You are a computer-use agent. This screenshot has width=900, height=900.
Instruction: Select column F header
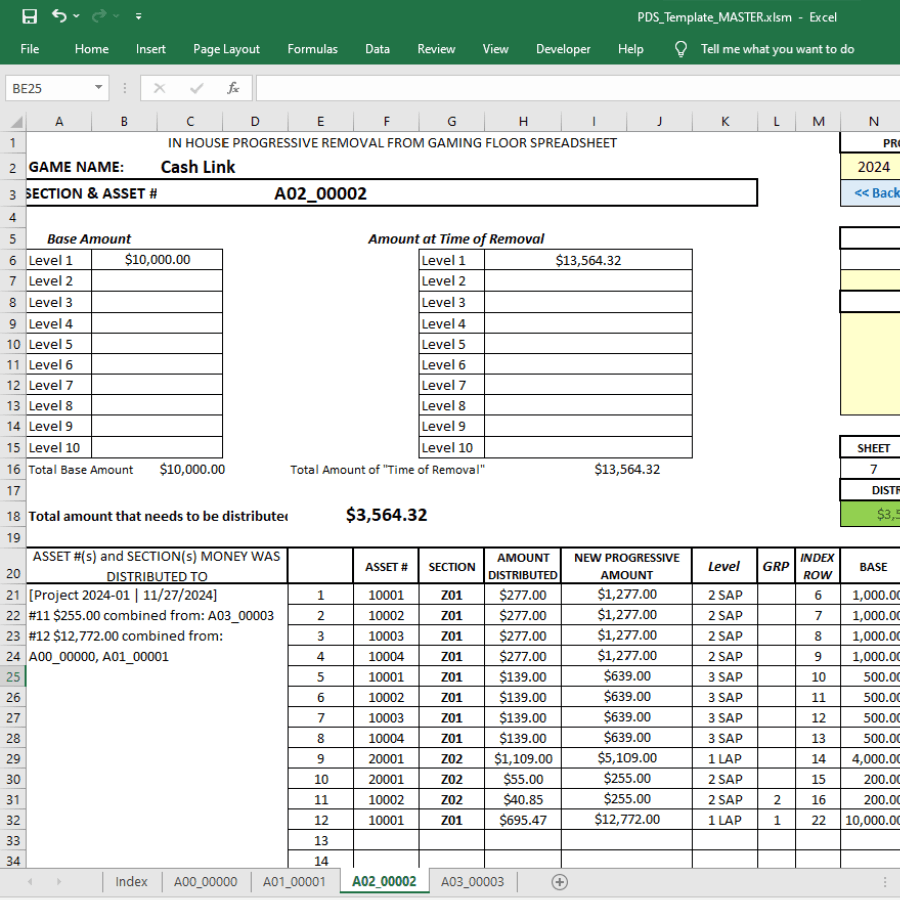[386, 122]
